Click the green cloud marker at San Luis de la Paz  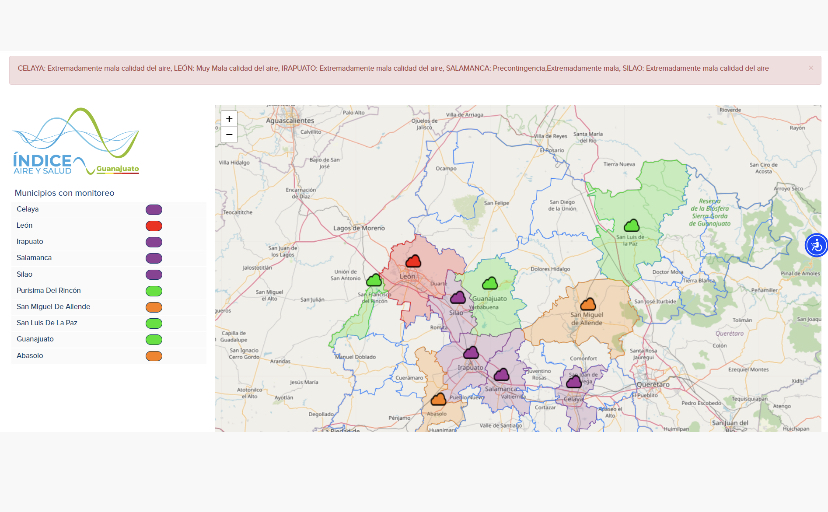pyautogui.click(x=631, y=226)
